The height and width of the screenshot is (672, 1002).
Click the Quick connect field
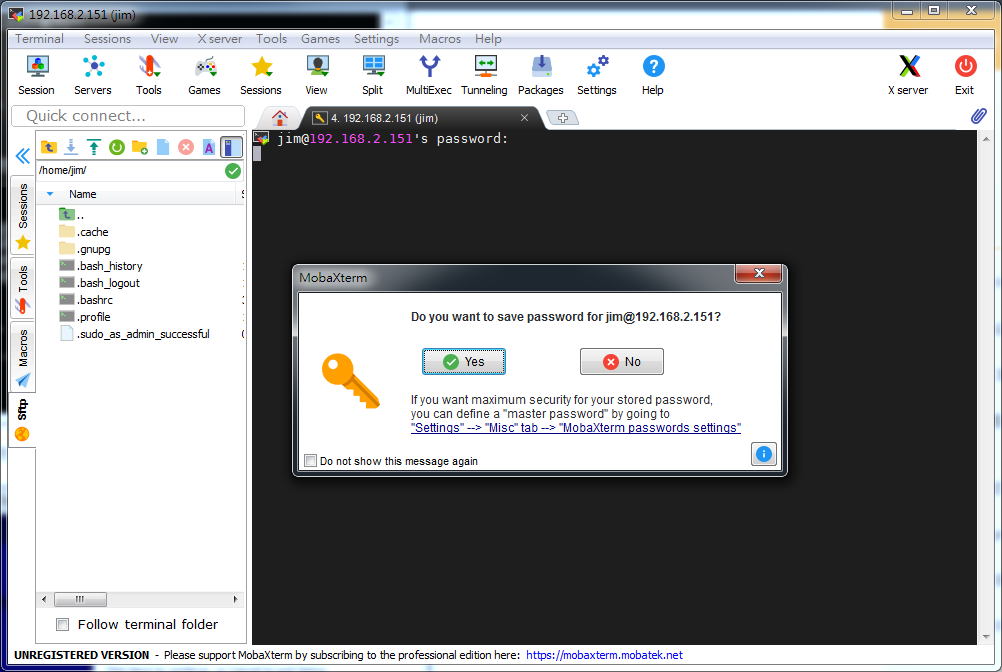pos(128,116)
